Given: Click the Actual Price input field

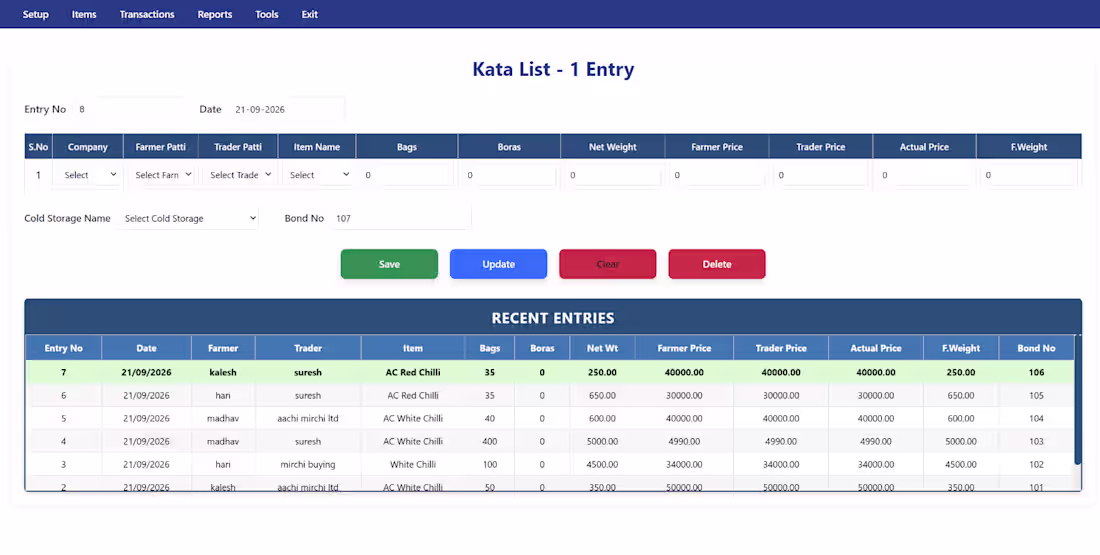Looking at the screenshot, I should click(x=924, y=175).
